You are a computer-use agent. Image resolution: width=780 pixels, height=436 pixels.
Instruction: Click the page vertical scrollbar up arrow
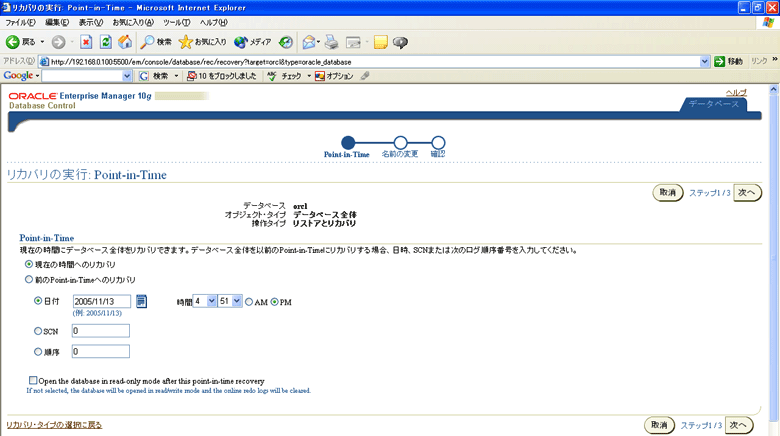[774, 90]
